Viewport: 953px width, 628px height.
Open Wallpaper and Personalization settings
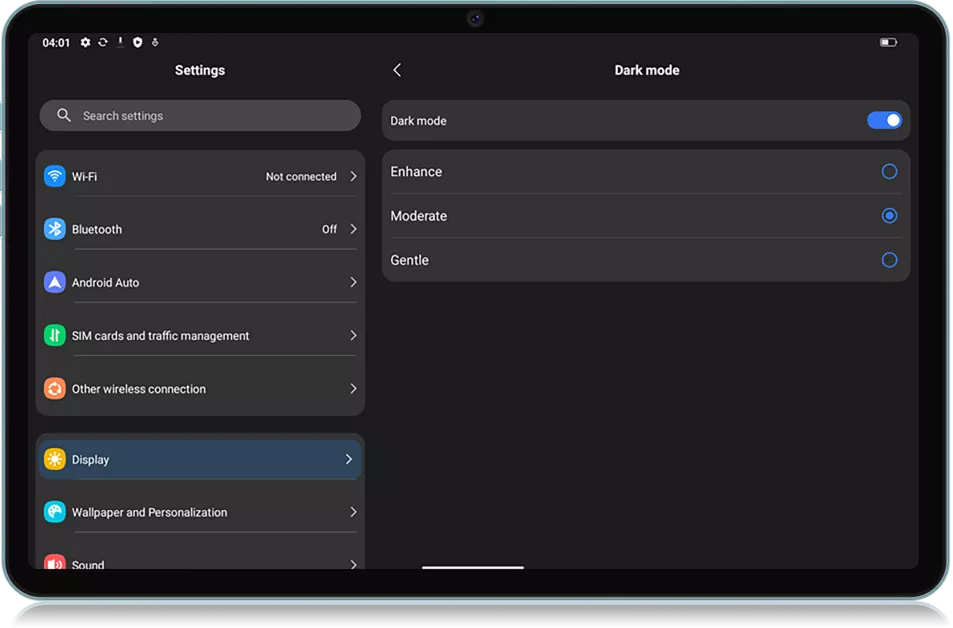150,512
